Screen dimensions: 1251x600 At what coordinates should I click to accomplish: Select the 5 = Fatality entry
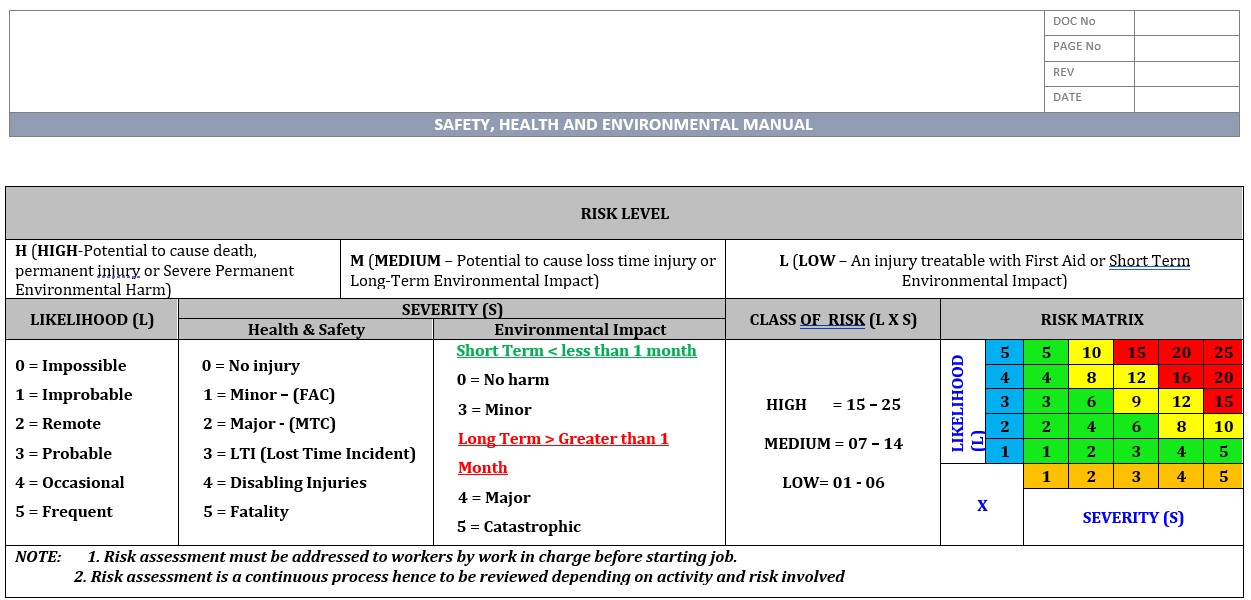click(x=244, y=511)
